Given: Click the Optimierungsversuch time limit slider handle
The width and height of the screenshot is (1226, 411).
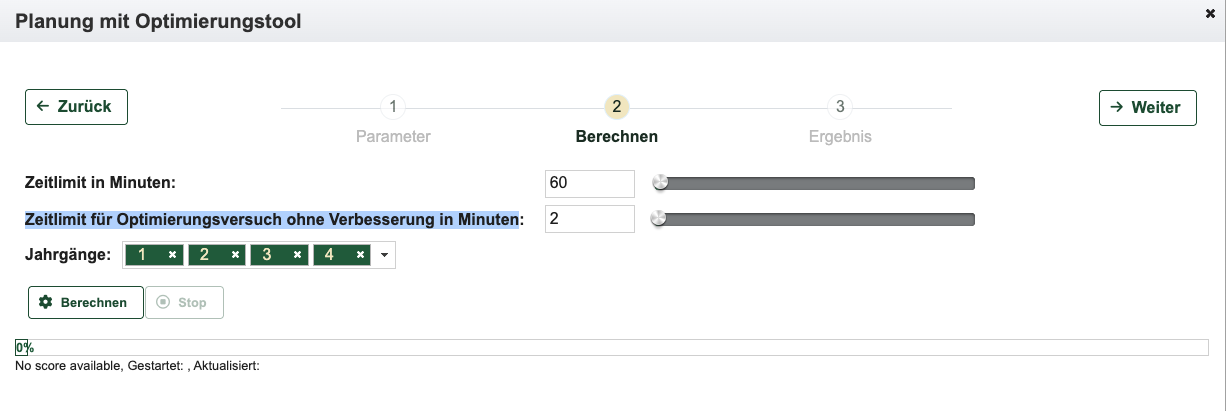Looking at the screenshot, I should [x=658, y=219].
